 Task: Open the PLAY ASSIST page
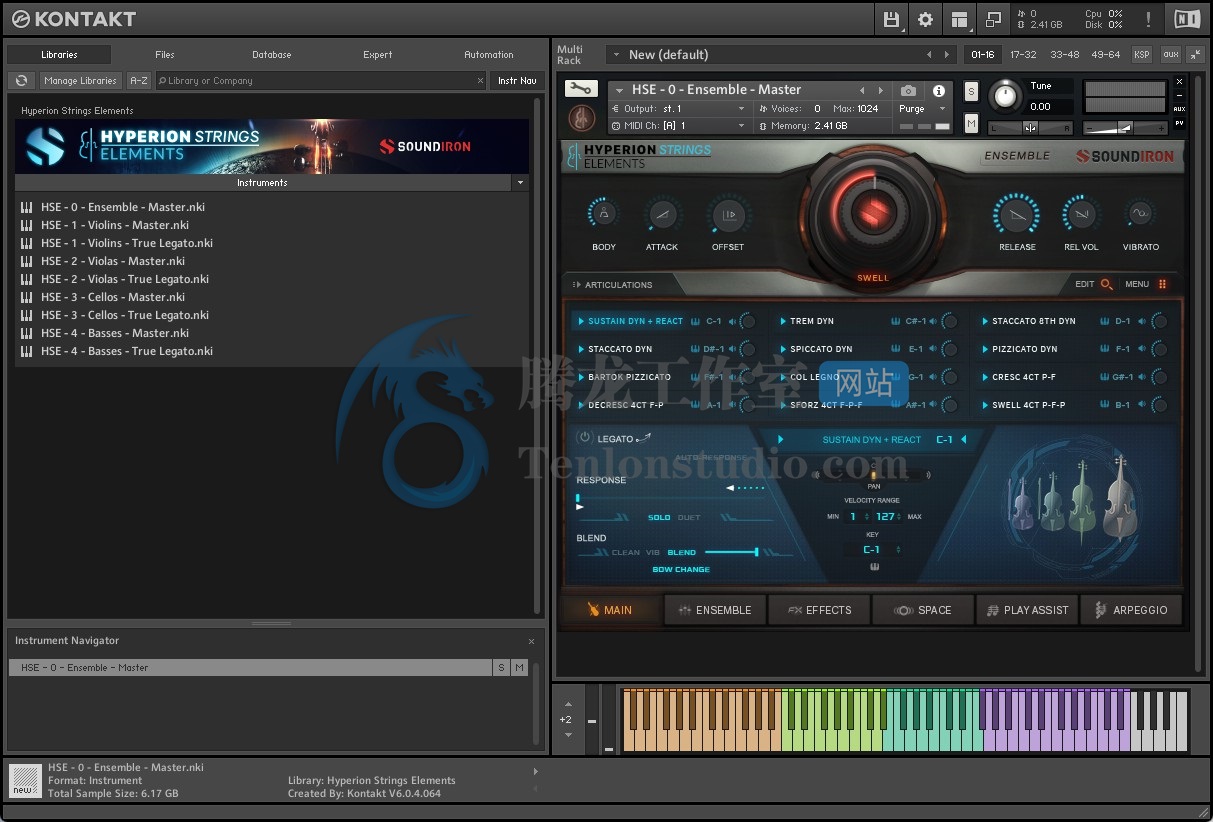(x=1027, y=610)
